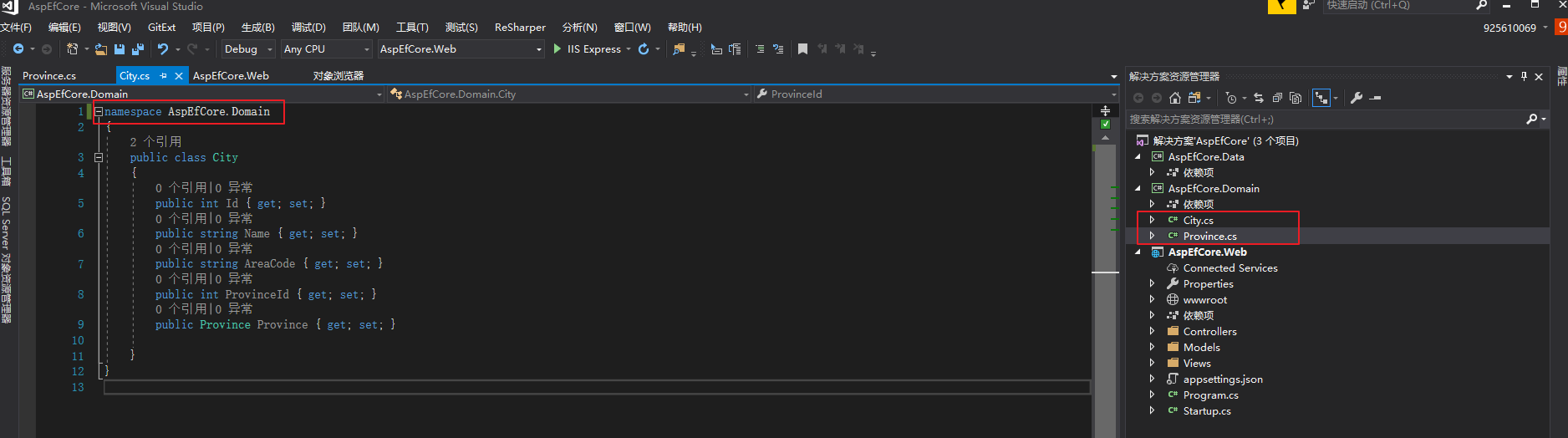Image resolution: width=1568 pixels, height=438 pixels.
Task: Click the bookmark icon in toolbar
Action: click(802, 49)
